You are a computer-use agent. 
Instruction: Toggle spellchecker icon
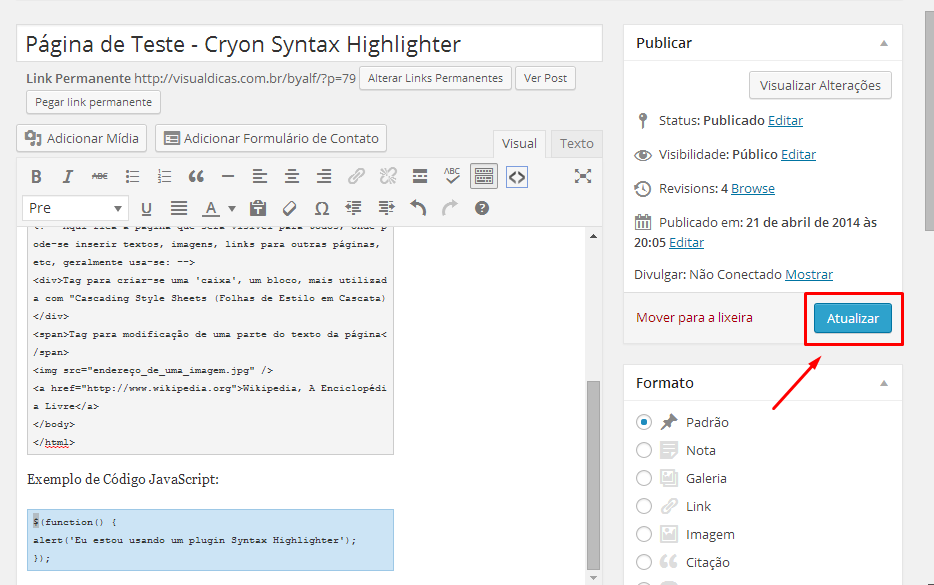(x=452, y=176)
